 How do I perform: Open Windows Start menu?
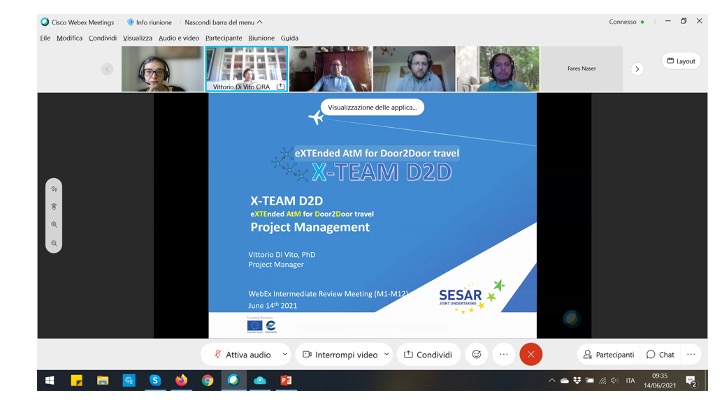50,380
